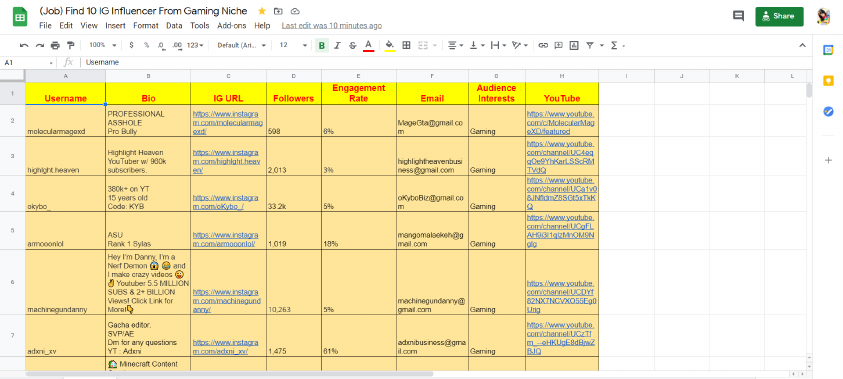Open the 123 more formats dropdown
Screen dimensions: 843x379
tap(195, 46)
